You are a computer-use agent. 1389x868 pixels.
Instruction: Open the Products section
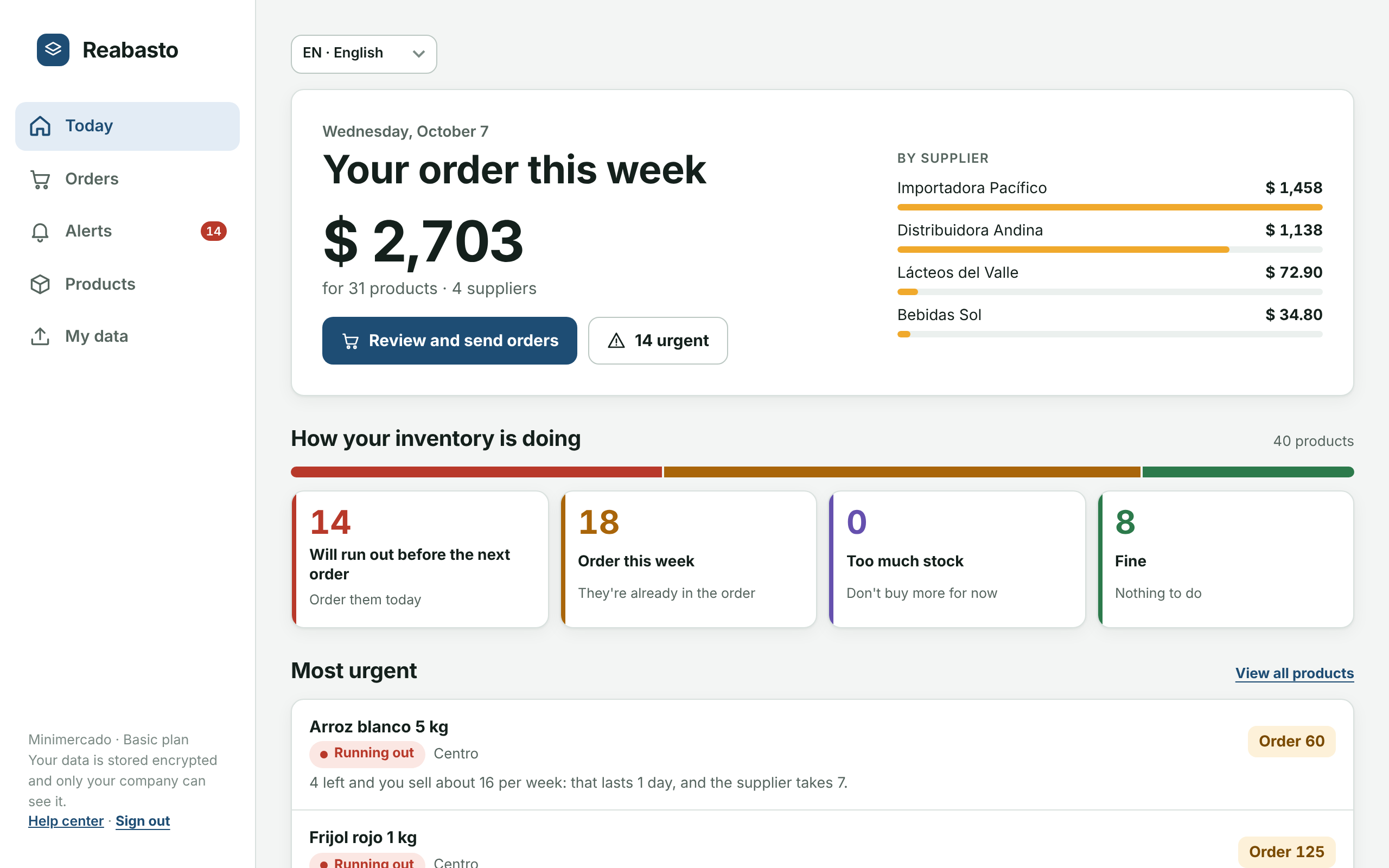[x=128, y=284]
